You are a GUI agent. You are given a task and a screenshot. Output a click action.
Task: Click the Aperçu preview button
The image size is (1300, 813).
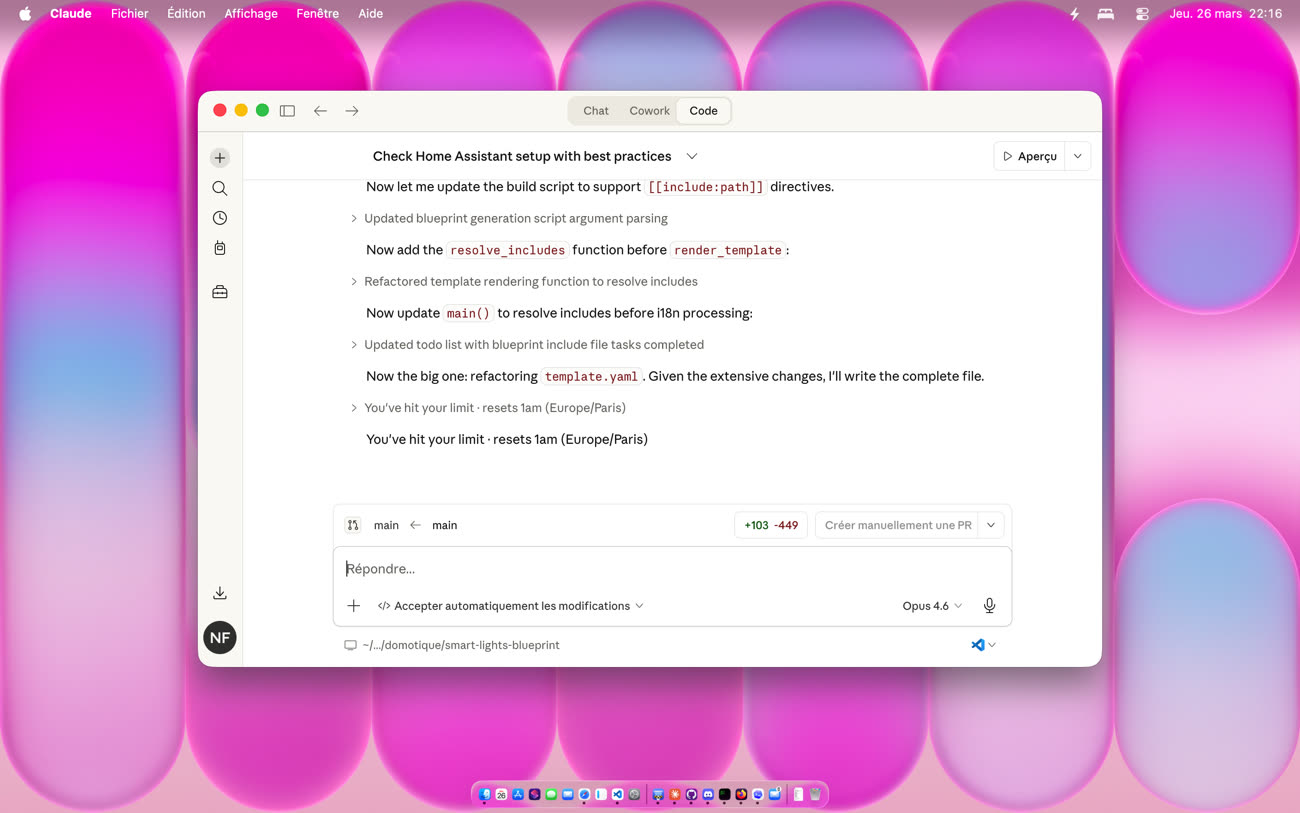pos(1028,156)
